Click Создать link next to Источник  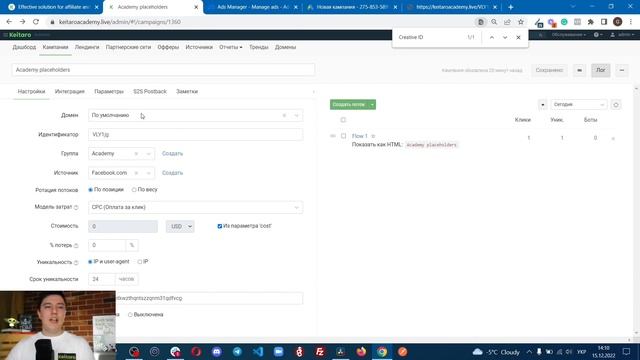click(172, 173)
